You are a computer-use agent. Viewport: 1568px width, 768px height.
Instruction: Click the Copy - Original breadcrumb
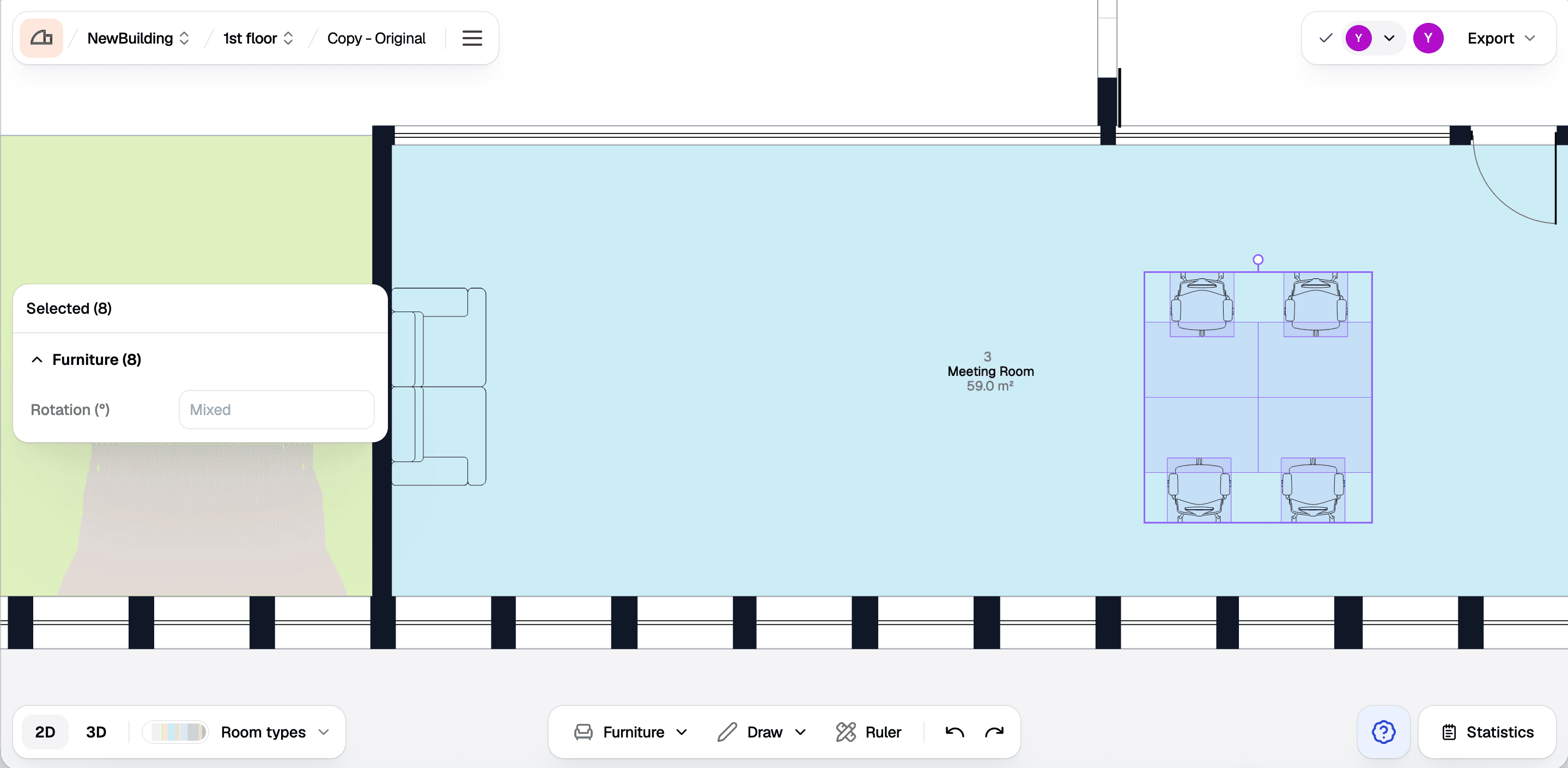pos(376,38)
